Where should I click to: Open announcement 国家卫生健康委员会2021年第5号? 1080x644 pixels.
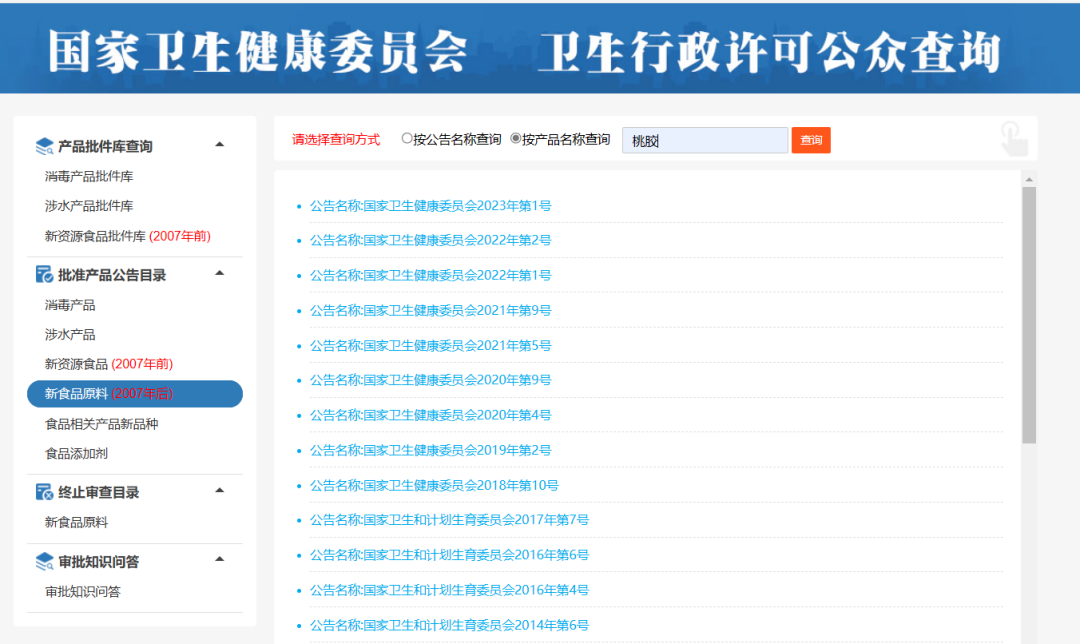(430, 345)
